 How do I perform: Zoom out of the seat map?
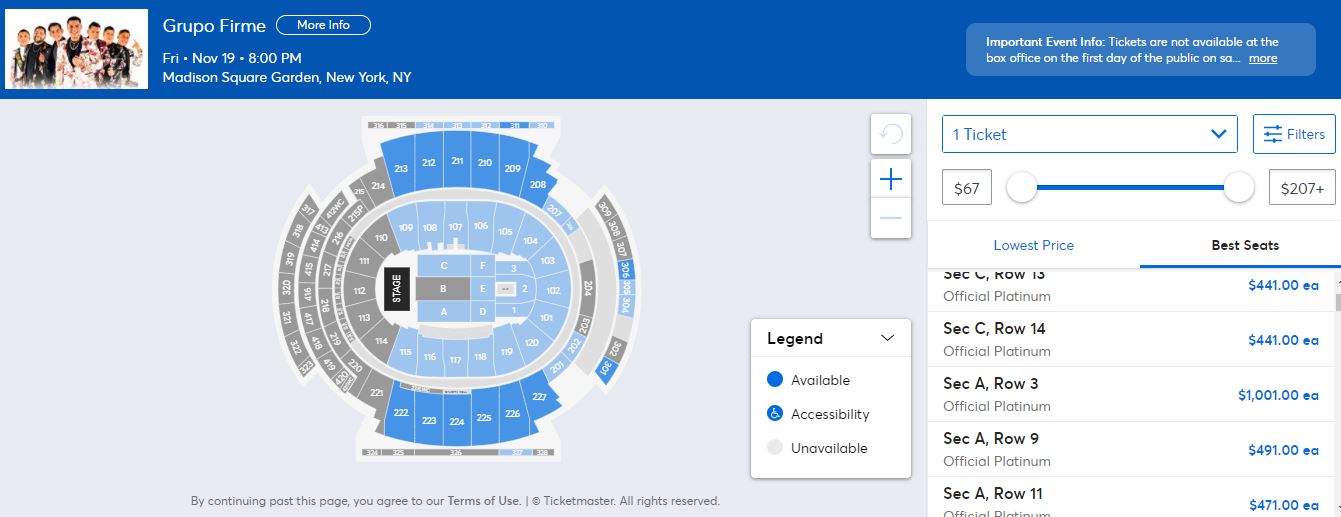pos(890,218)
